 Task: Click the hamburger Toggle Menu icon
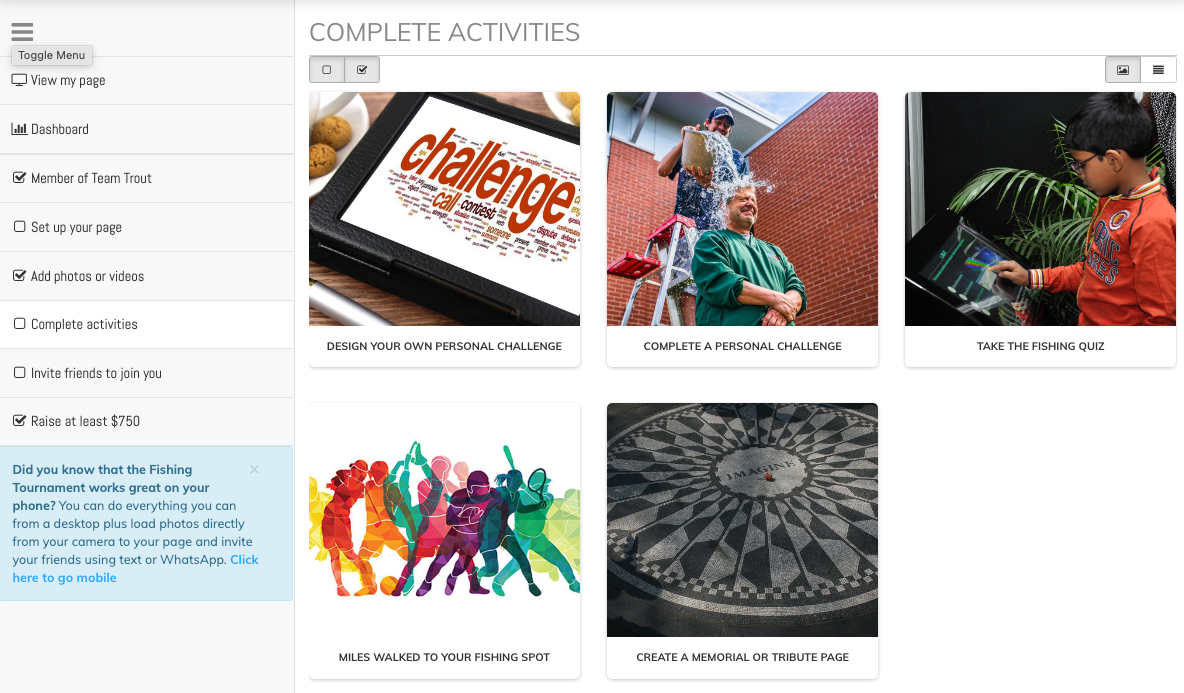pyautogui.click(x=22, y=32)
